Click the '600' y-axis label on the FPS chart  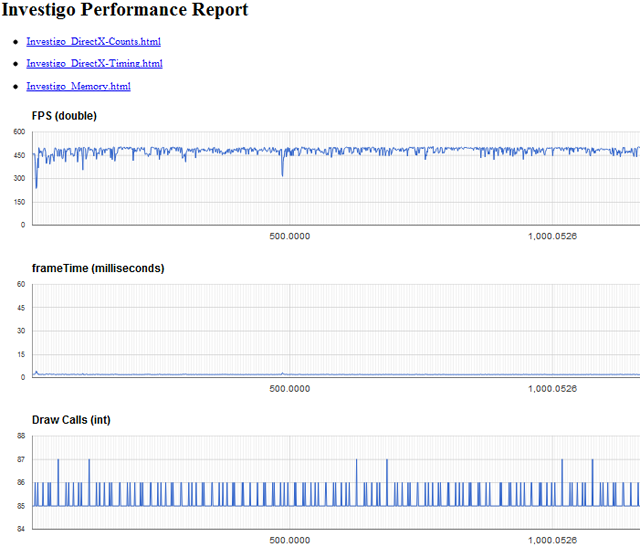(x=19, y=132)
